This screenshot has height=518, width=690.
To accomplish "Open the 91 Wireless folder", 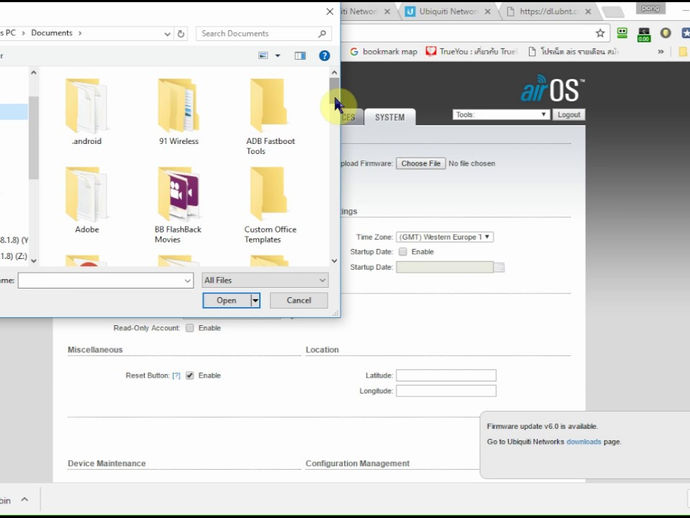I will point(179,112).
